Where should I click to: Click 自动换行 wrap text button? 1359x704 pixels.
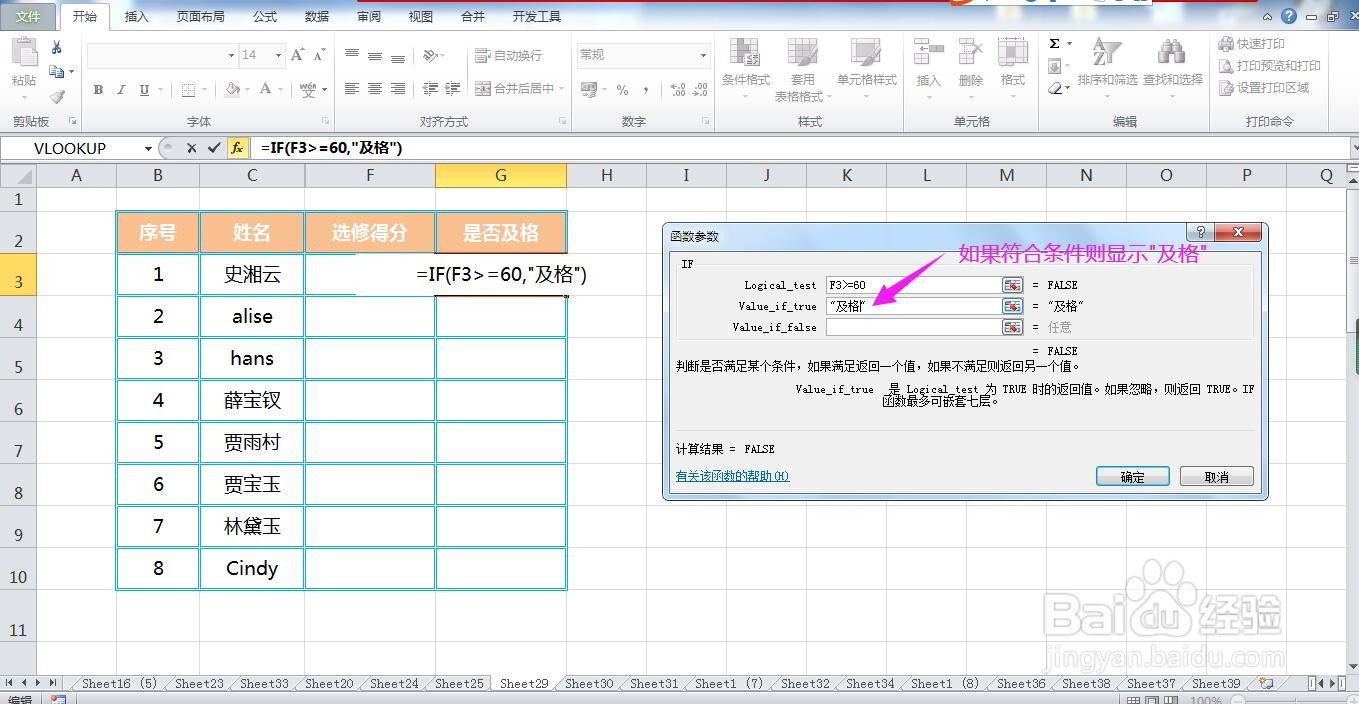[508, 56]
